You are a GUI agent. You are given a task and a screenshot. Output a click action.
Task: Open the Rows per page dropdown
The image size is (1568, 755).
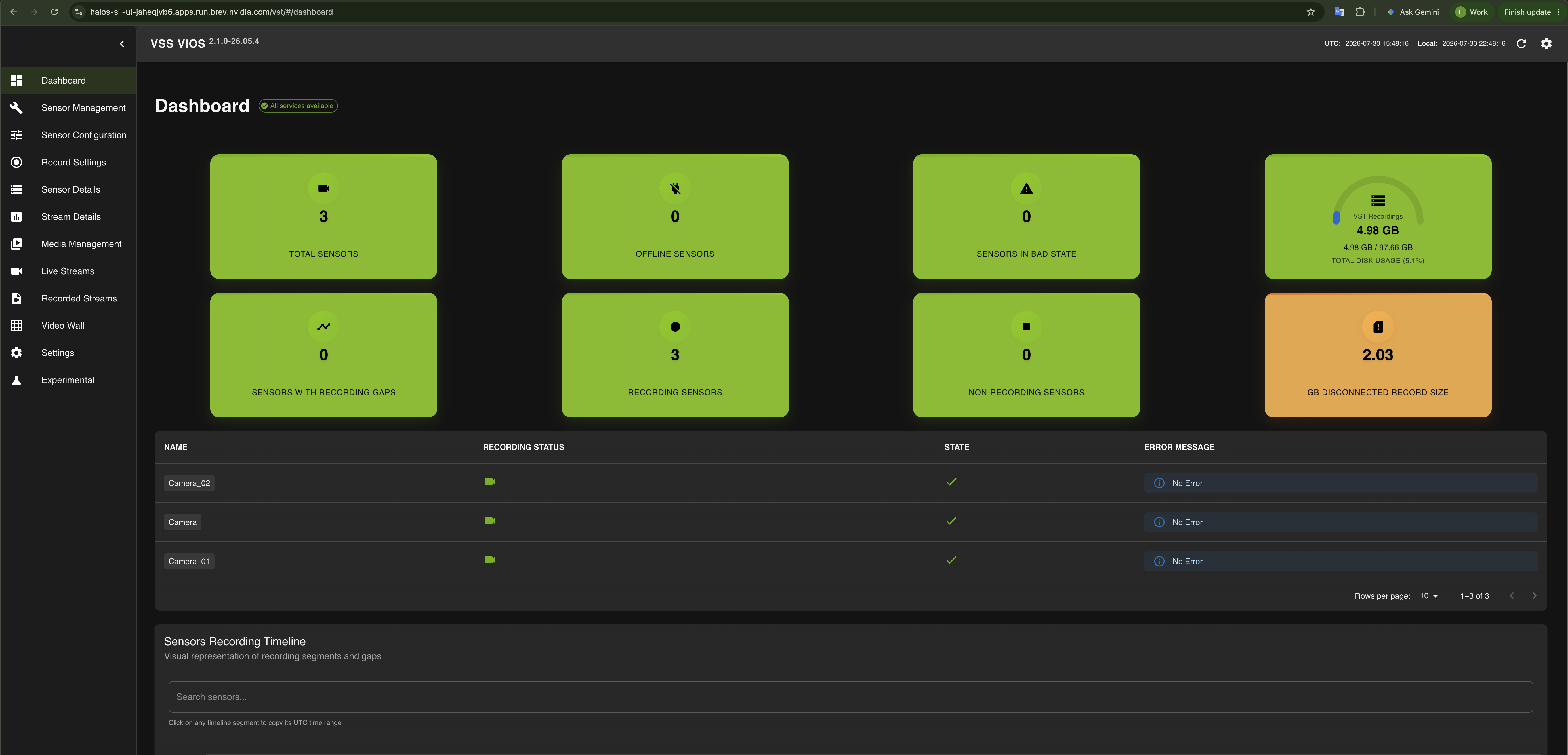(x=1429, y=596)
